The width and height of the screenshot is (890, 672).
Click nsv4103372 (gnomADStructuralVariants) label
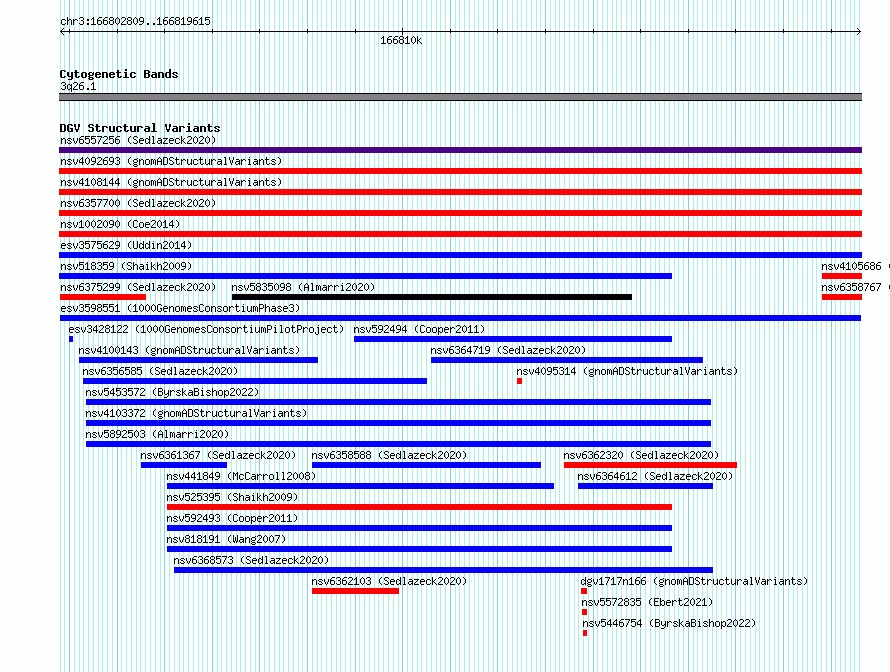196,413
